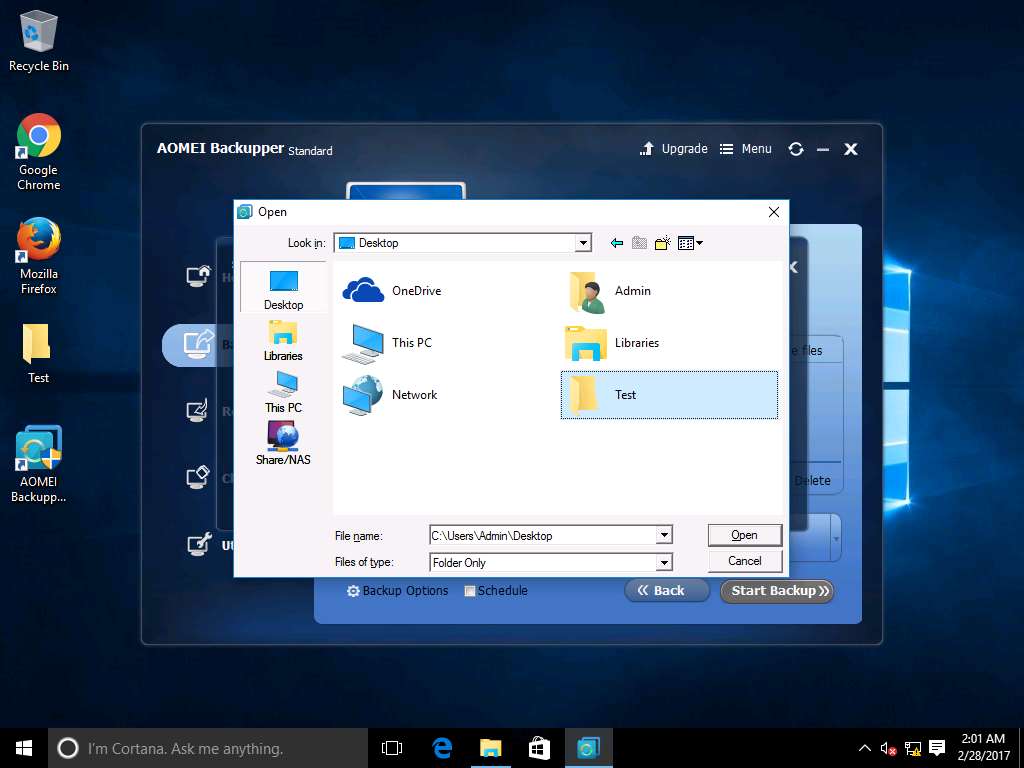Minimize the AOMEI Backupper window

(823, 150)
